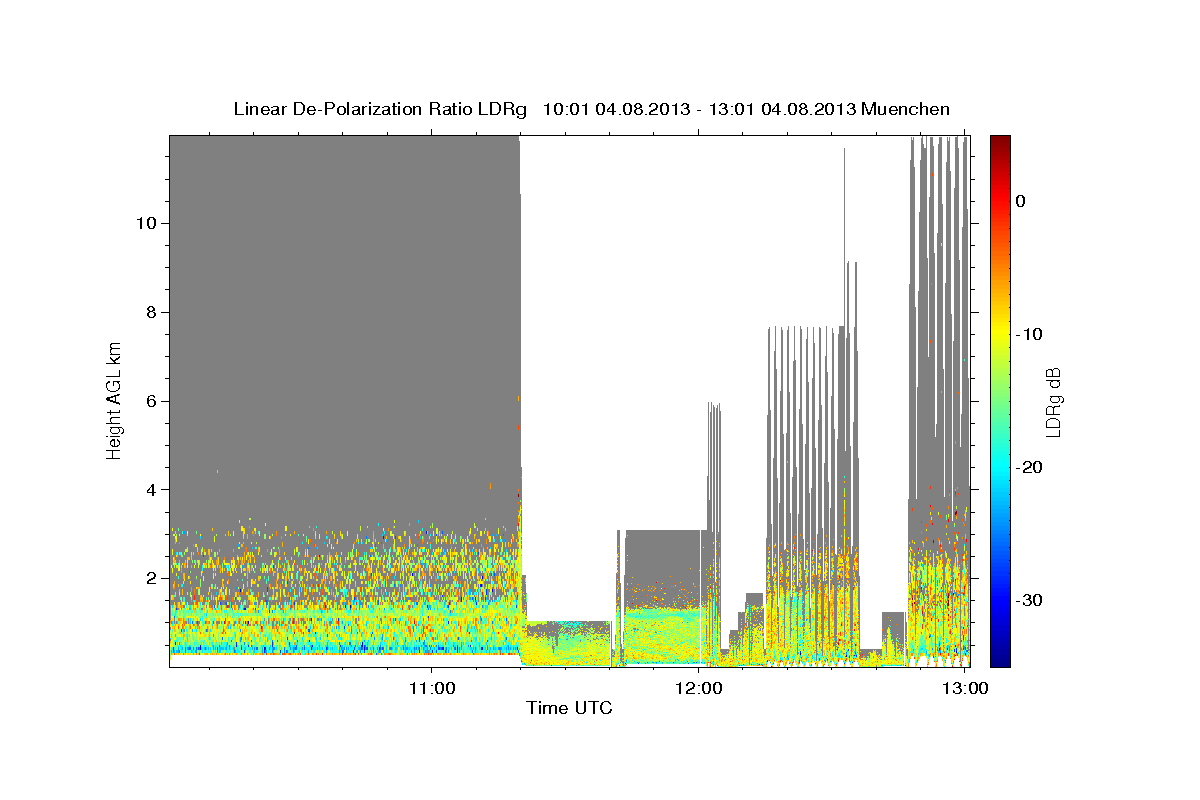Click the colorbar tick label 0
Screen dimensions: 1200x800
click(1020, 201)
